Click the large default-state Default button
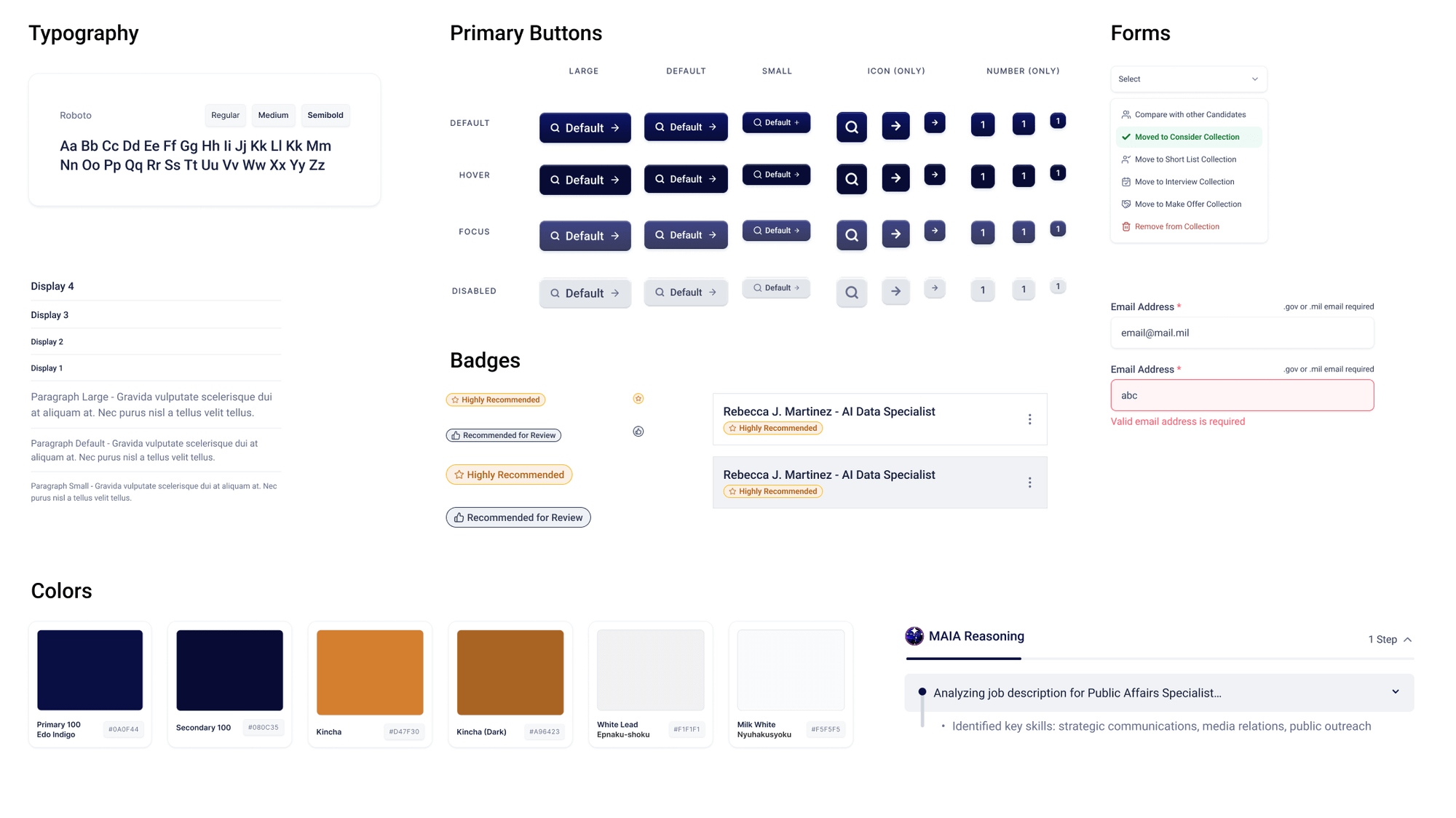This screenshot has width=1456, height=818. (x=585, y=128)
